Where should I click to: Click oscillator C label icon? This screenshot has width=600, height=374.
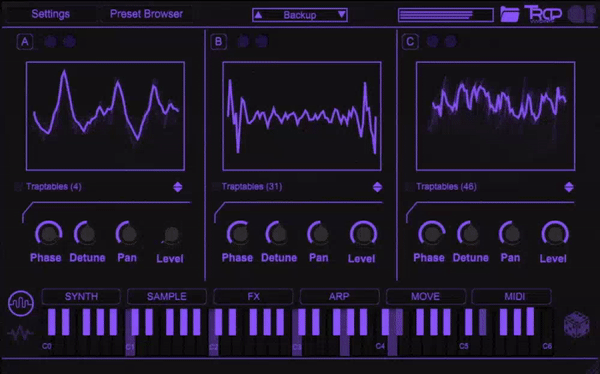410,42
